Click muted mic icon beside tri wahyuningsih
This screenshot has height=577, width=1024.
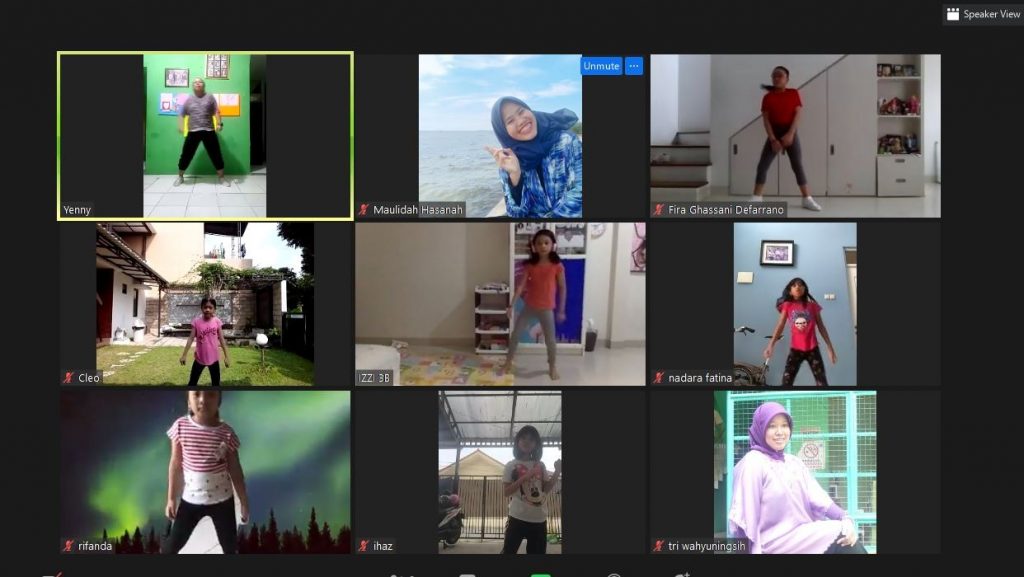coord(658,546)
